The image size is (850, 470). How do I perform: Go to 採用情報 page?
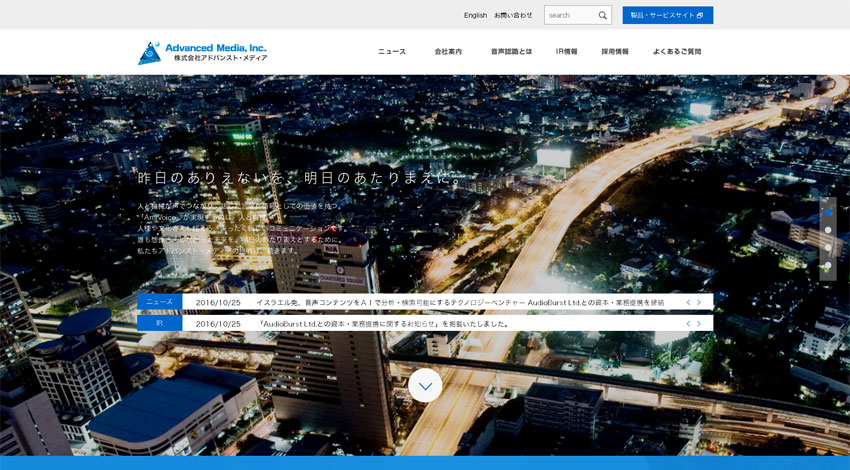tap(615, 52)
